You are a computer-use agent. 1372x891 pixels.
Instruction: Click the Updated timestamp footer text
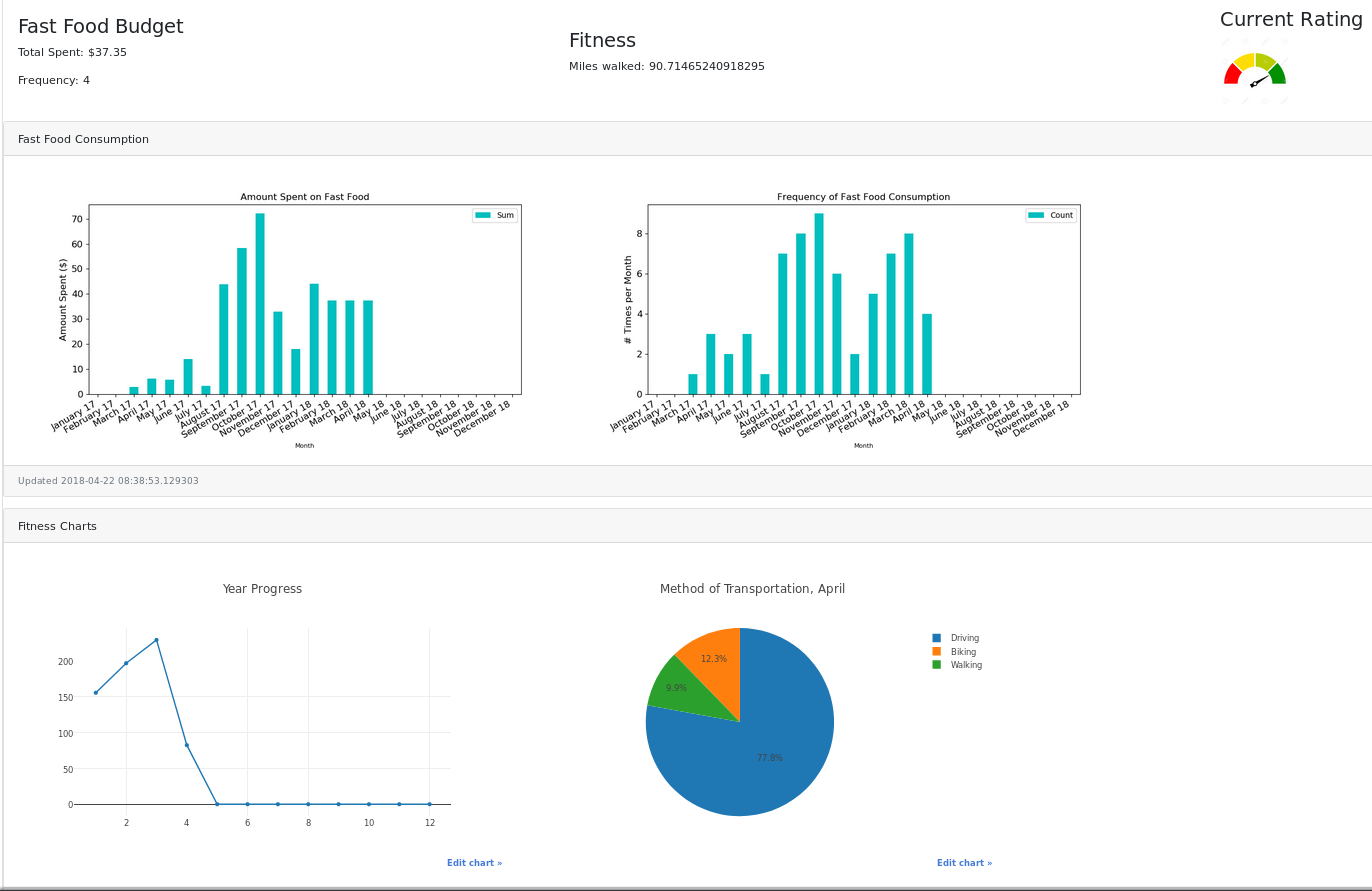[108, 481]
